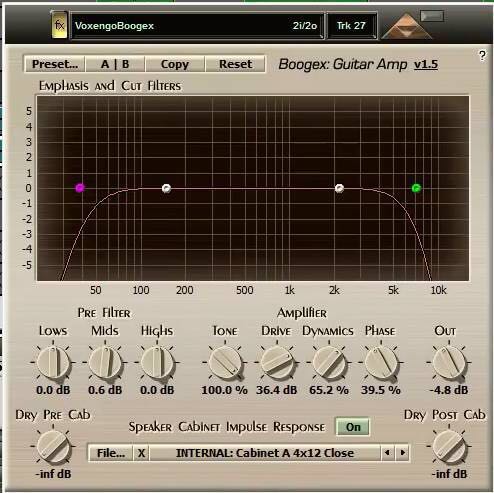
Task: Click the v1.5 version link
Action: 426,64
